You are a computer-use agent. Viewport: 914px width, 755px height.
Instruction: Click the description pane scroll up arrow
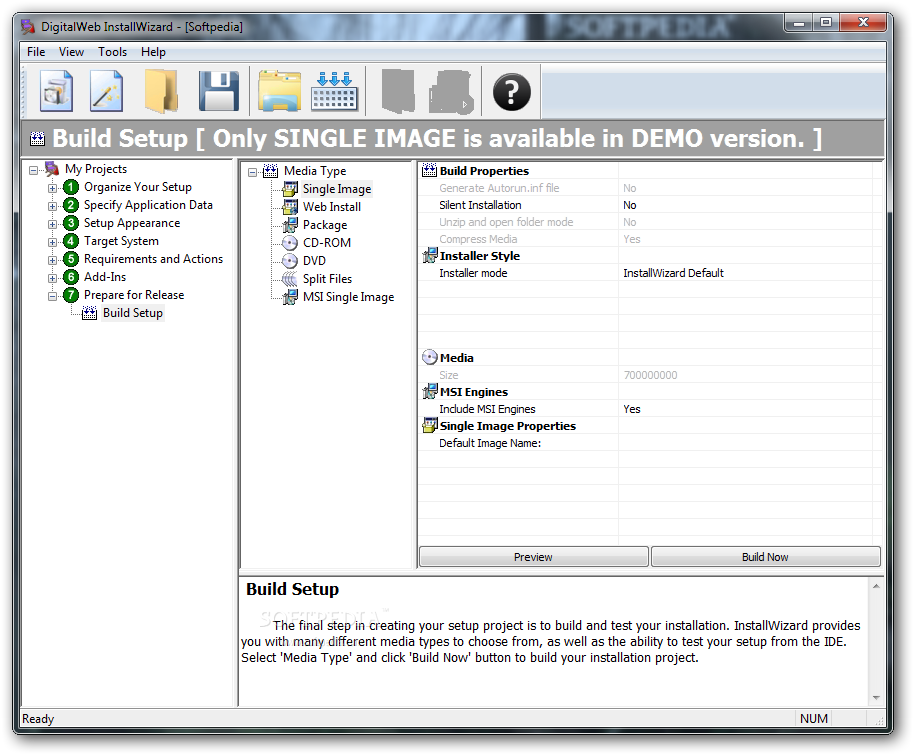876,586
